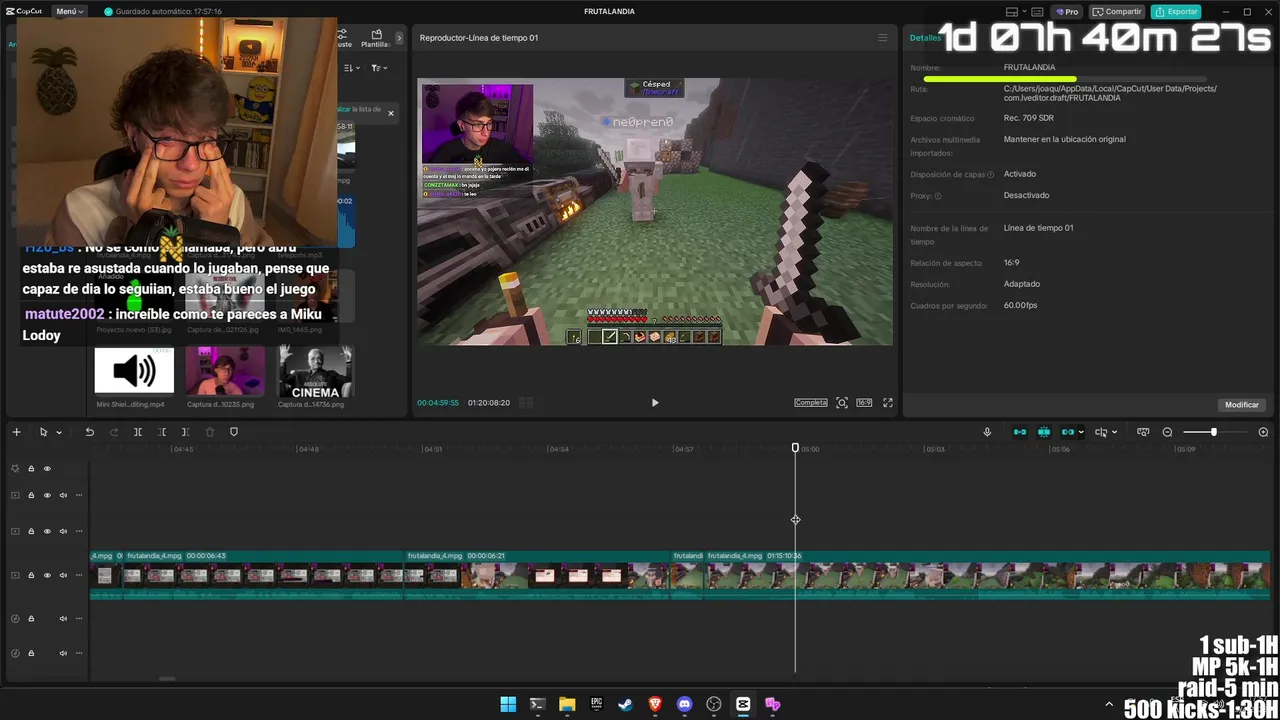This screenshot has height=720, width=1280.
Task: Select the pointer selection tool
Action: coord(44,432)
